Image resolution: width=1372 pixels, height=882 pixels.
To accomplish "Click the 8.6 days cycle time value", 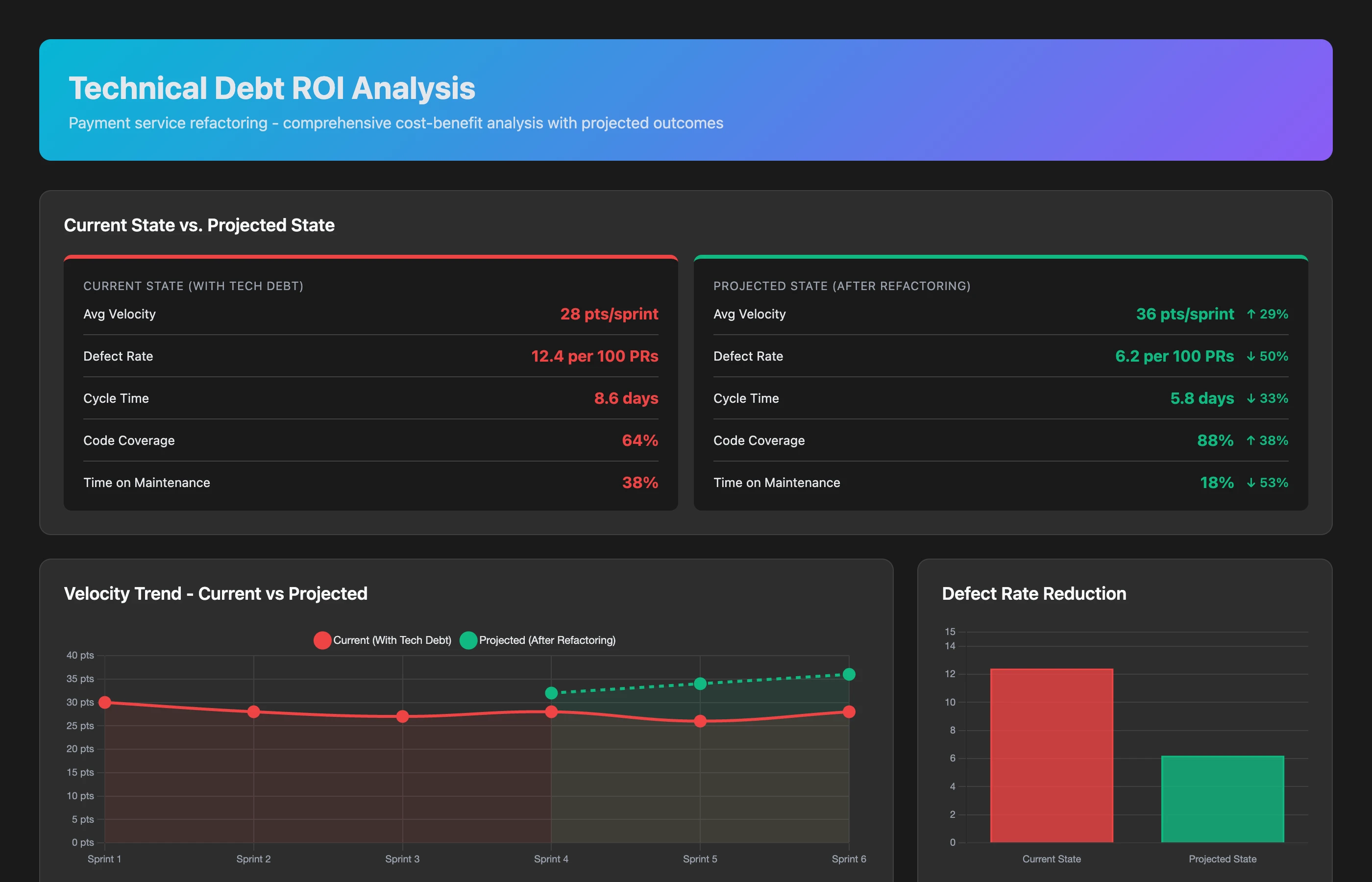I will click(626, 398).
